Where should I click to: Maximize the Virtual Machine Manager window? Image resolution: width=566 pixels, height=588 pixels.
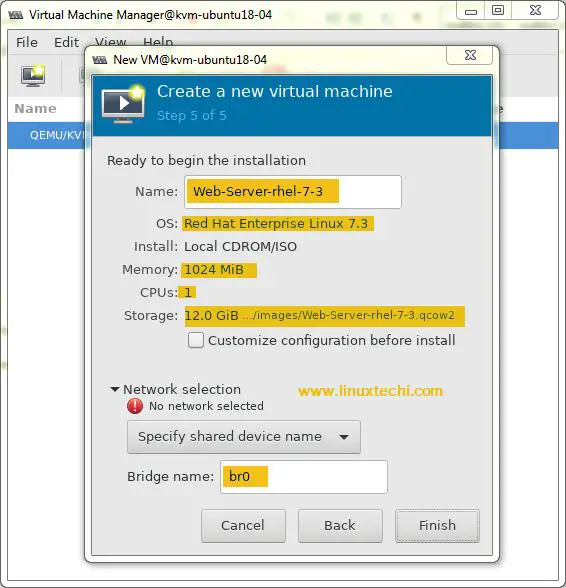click(x=498, y=10)
